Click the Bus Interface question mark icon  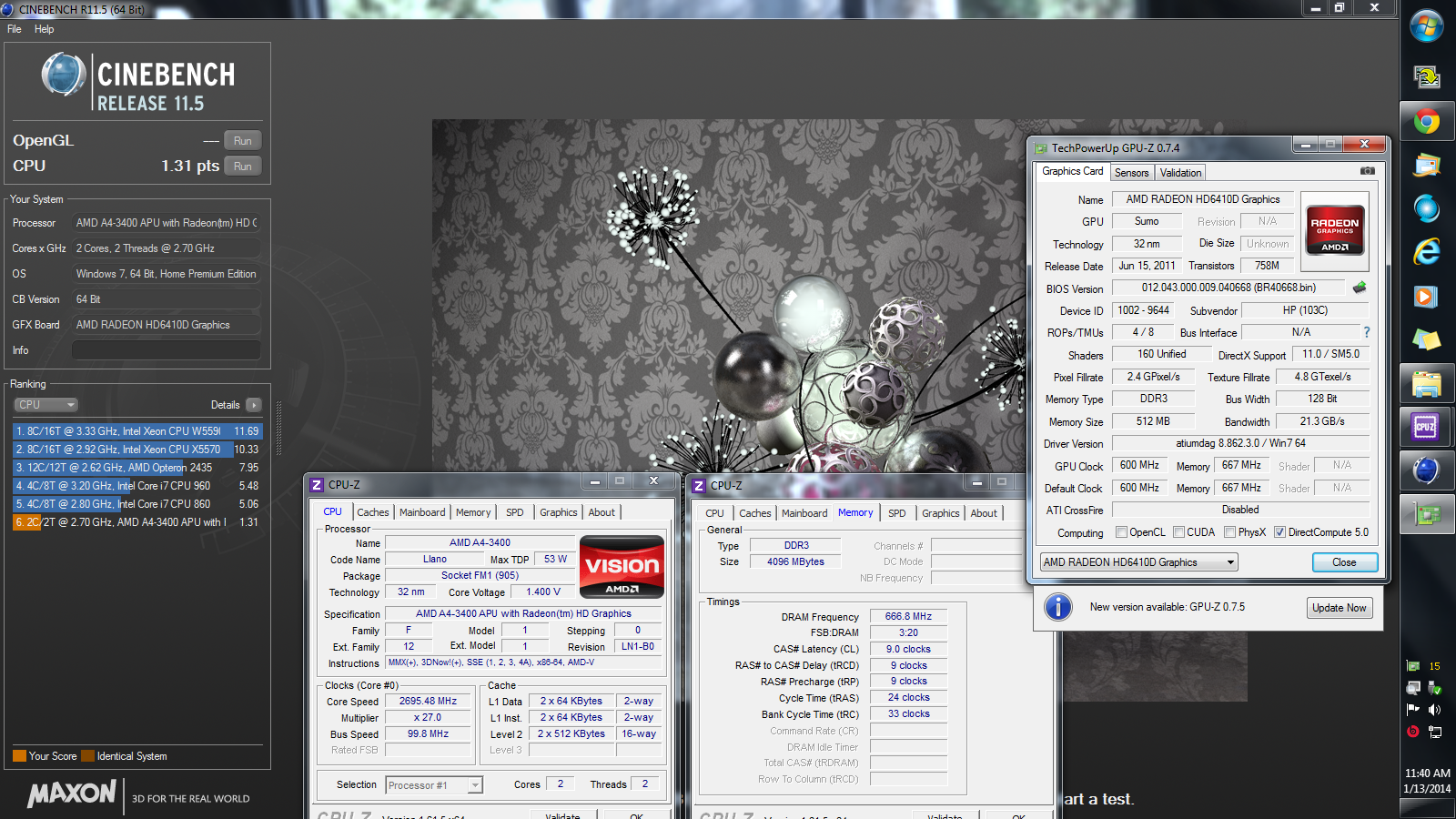[1366, 332]
